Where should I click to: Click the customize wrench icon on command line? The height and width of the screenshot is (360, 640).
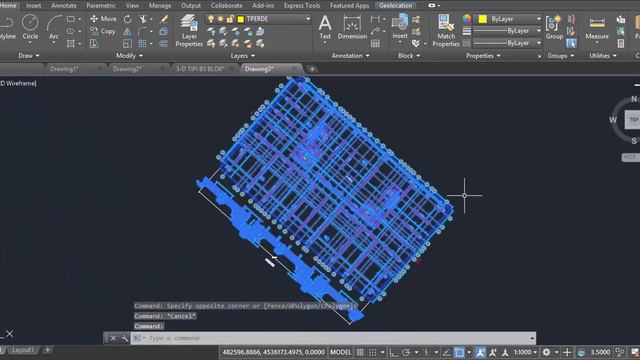124,338
